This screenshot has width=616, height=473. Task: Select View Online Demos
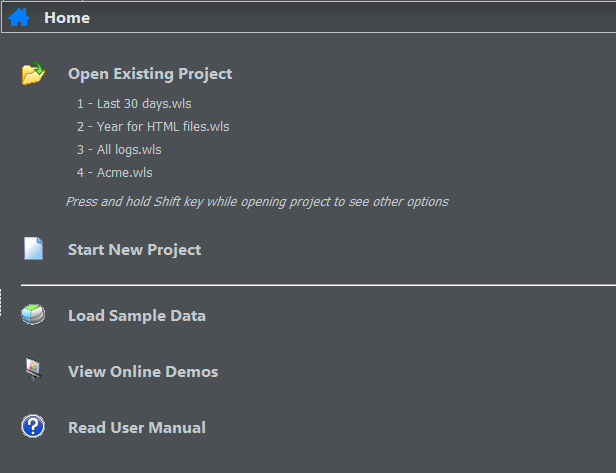pos(143,372)
